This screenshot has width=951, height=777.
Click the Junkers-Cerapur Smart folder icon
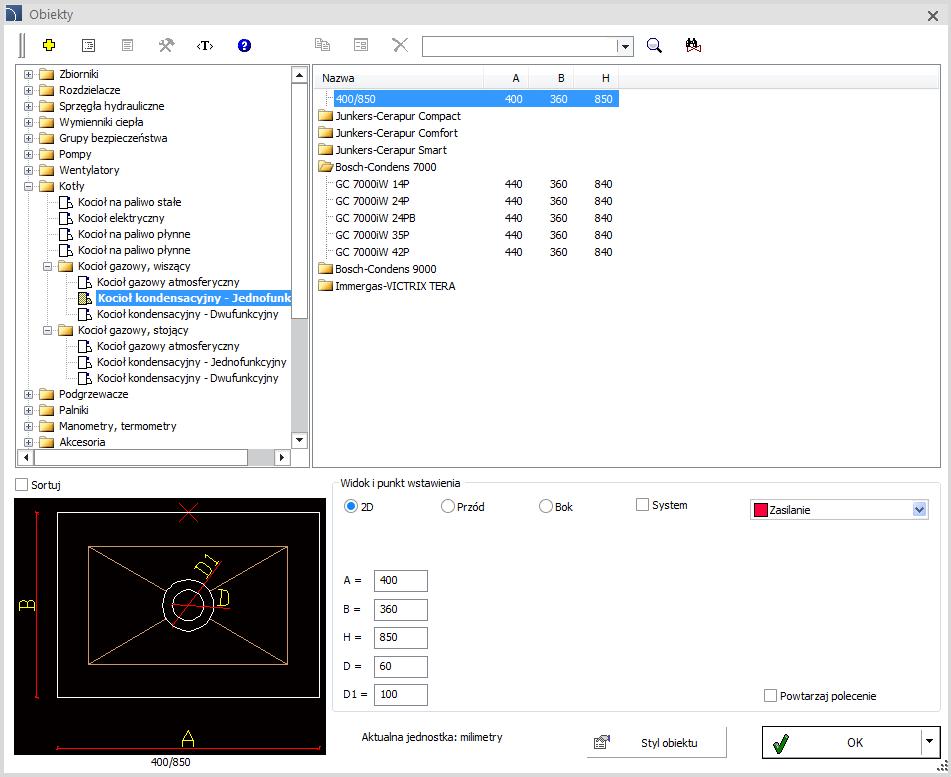[326, 150]
